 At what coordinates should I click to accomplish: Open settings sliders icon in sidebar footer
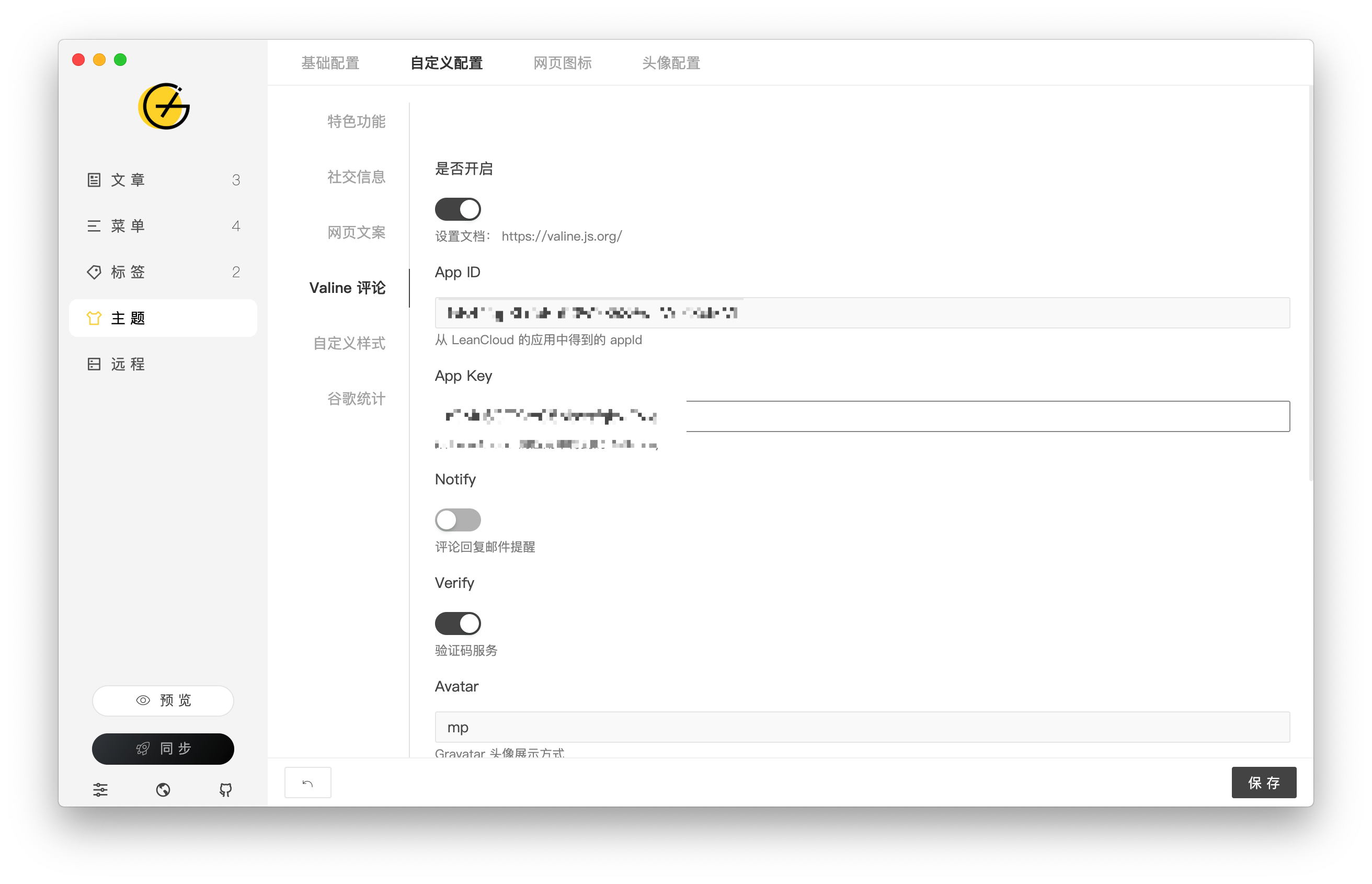(x=100, y=790)
